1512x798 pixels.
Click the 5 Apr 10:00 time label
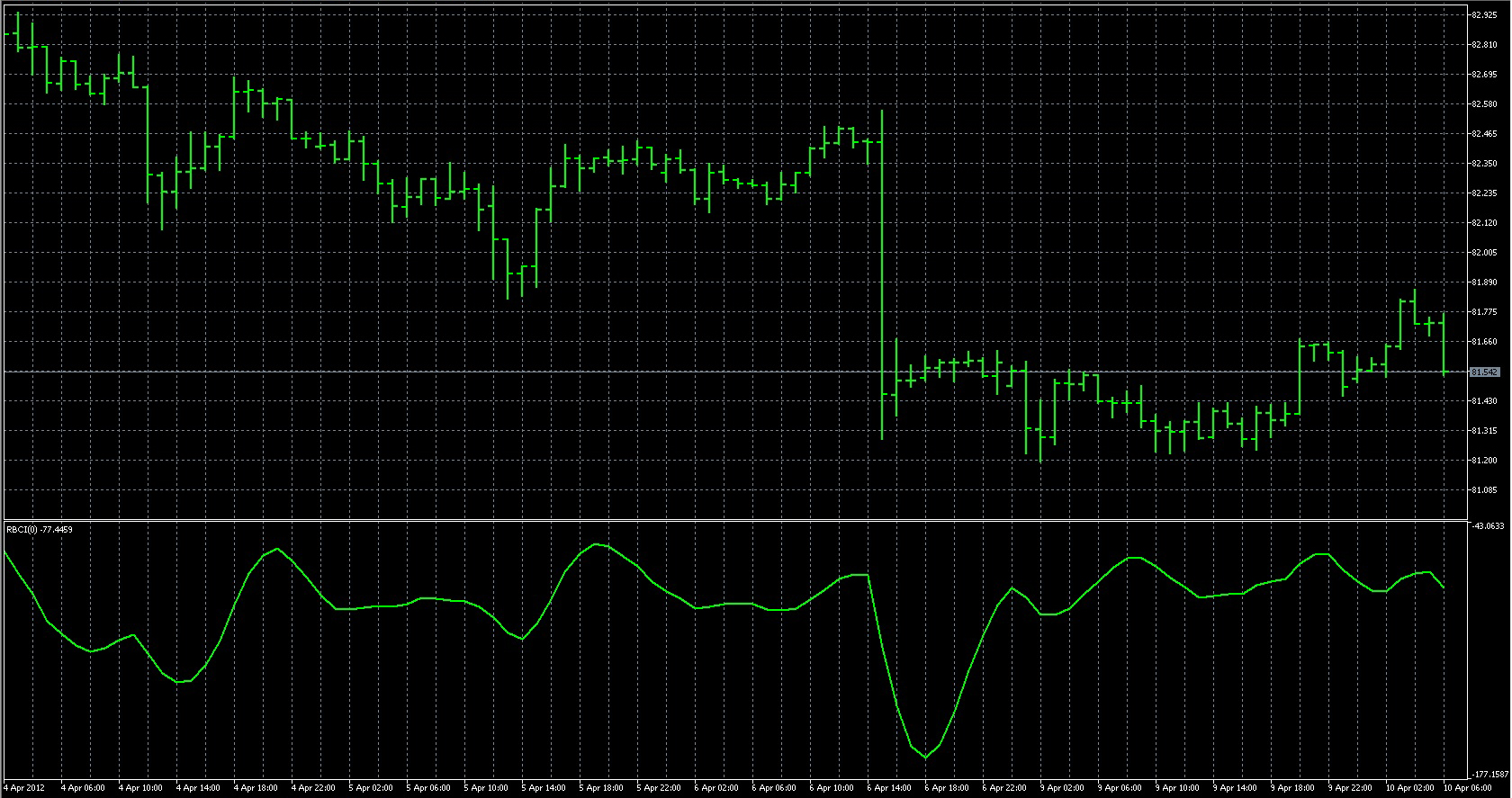[486, 788]
